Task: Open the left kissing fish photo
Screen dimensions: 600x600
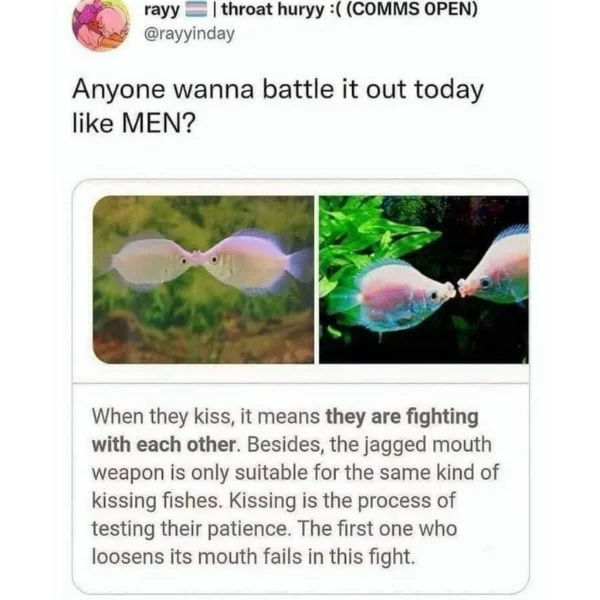Action: click(203, 279)
